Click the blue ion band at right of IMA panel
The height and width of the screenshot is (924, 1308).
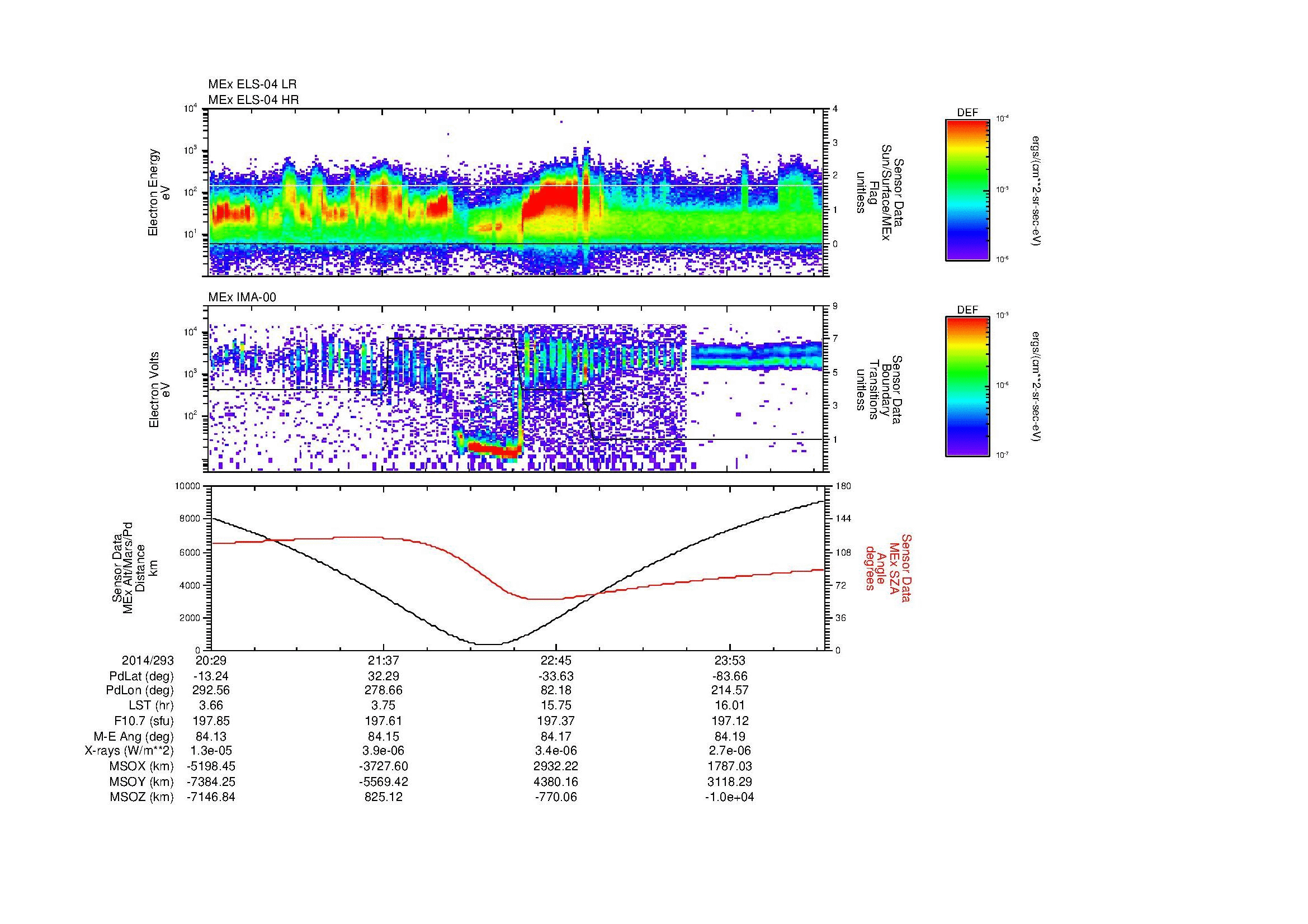[757, 357]
